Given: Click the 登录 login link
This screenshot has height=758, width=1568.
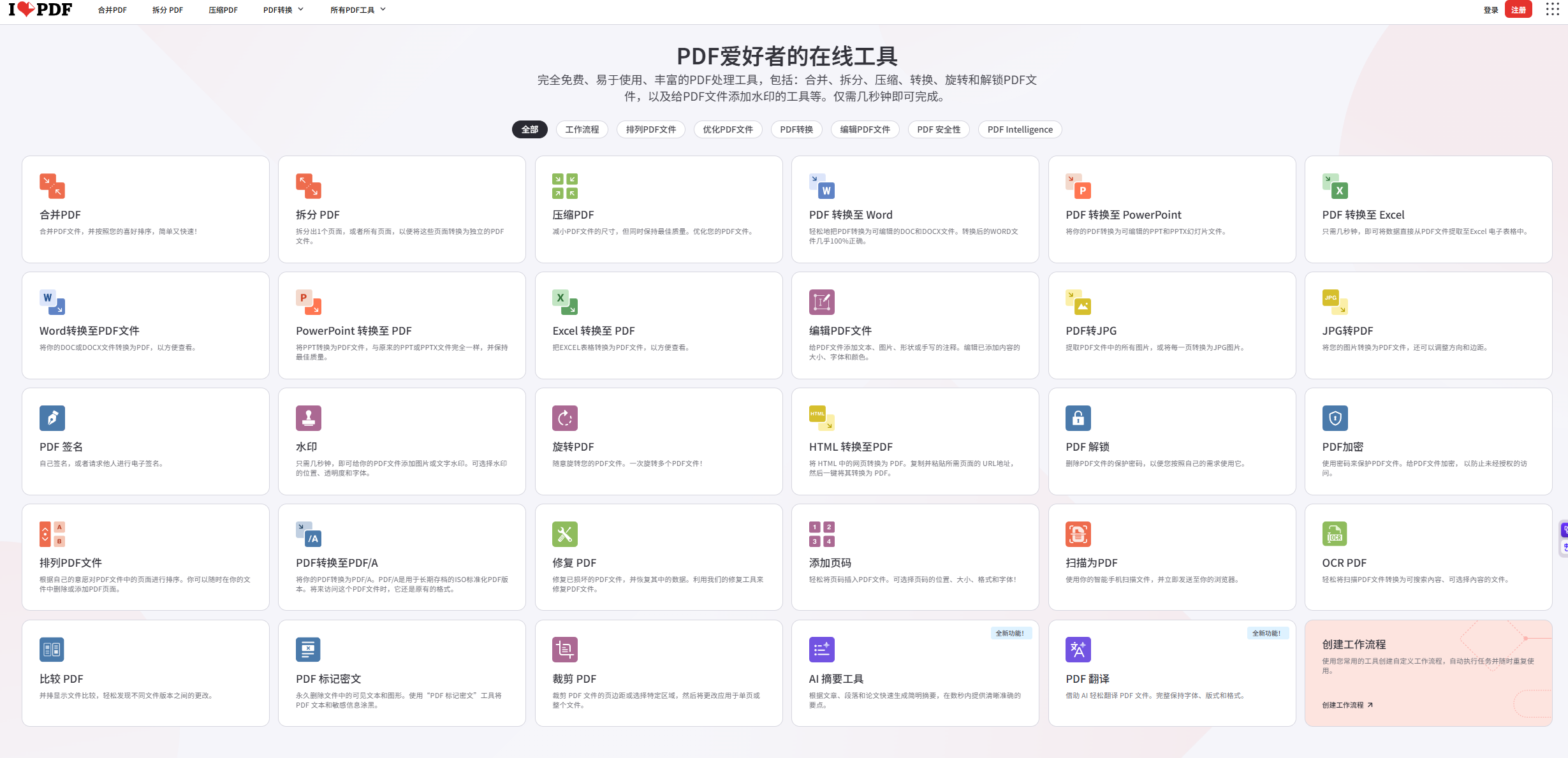Looking at the screenshot, I should 1491,10.
